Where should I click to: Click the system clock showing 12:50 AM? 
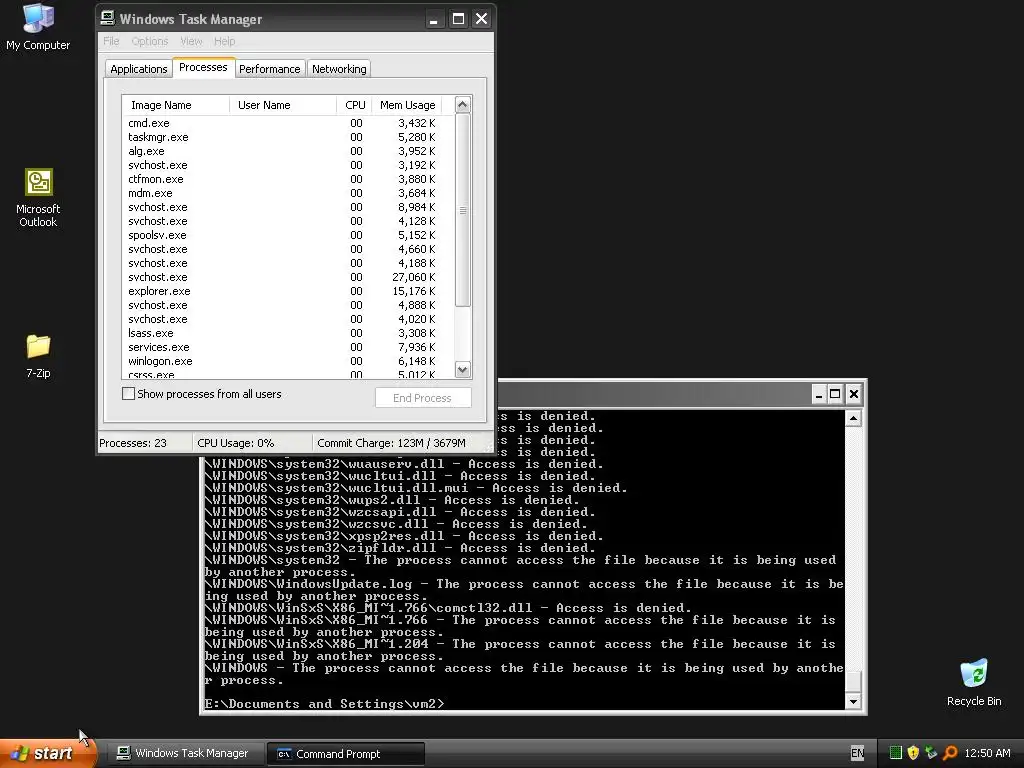pyautogui.click(x=987, y=753)
